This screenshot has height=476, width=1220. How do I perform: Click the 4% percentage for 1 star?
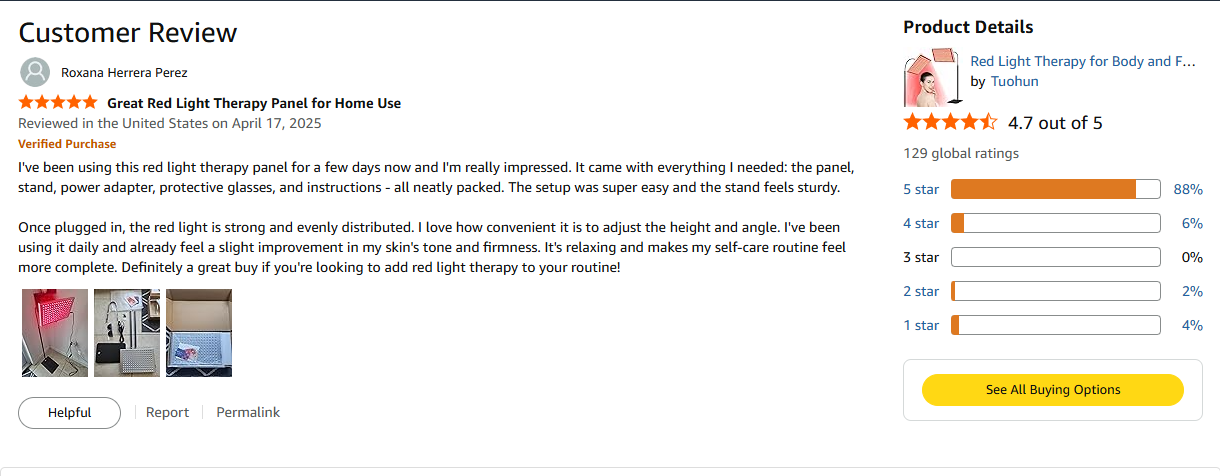[1192, 325]
